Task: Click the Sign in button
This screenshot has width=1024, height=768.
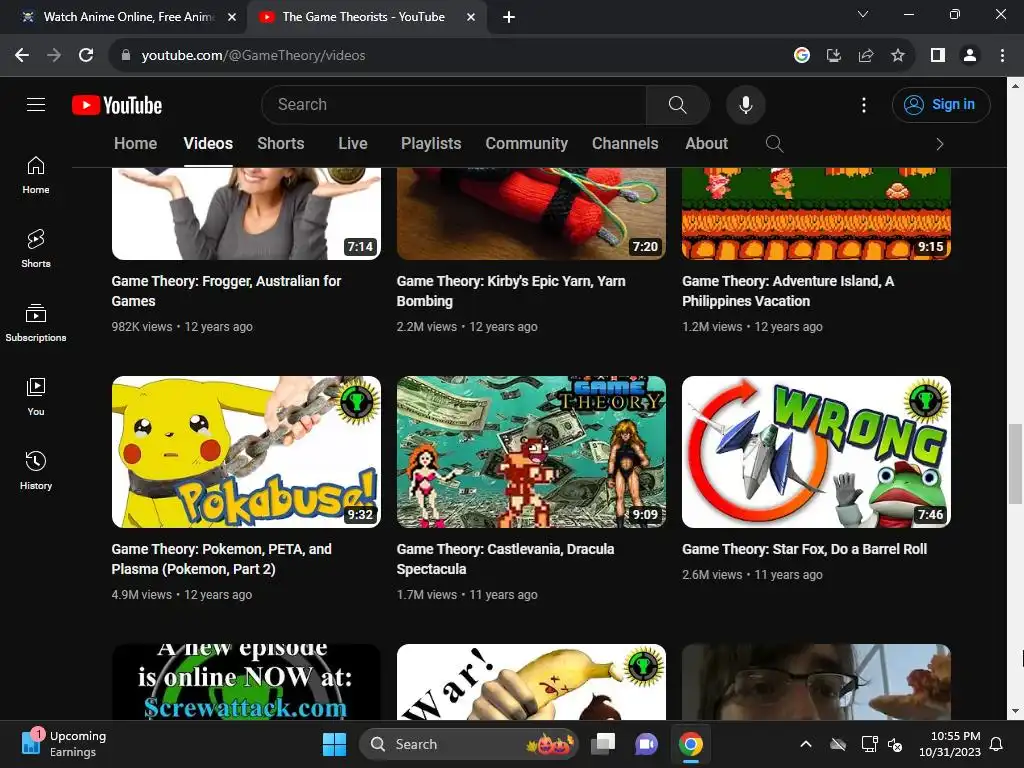Action: click(941, 104)
